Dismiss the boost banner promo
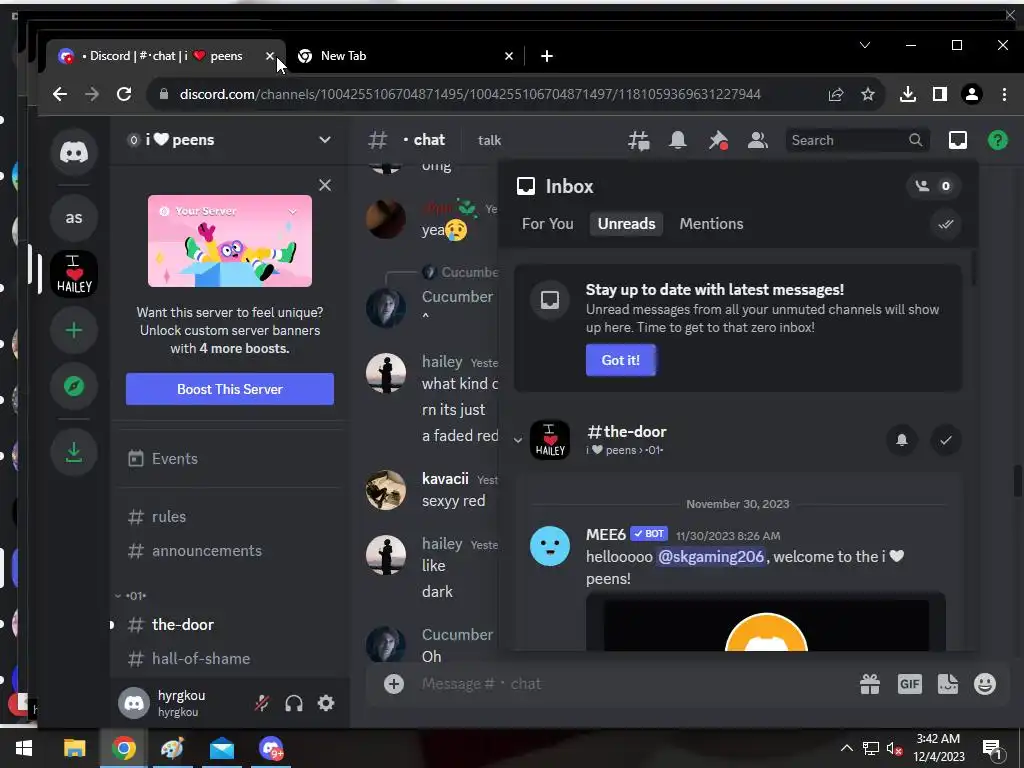 [x=325, y=185]
